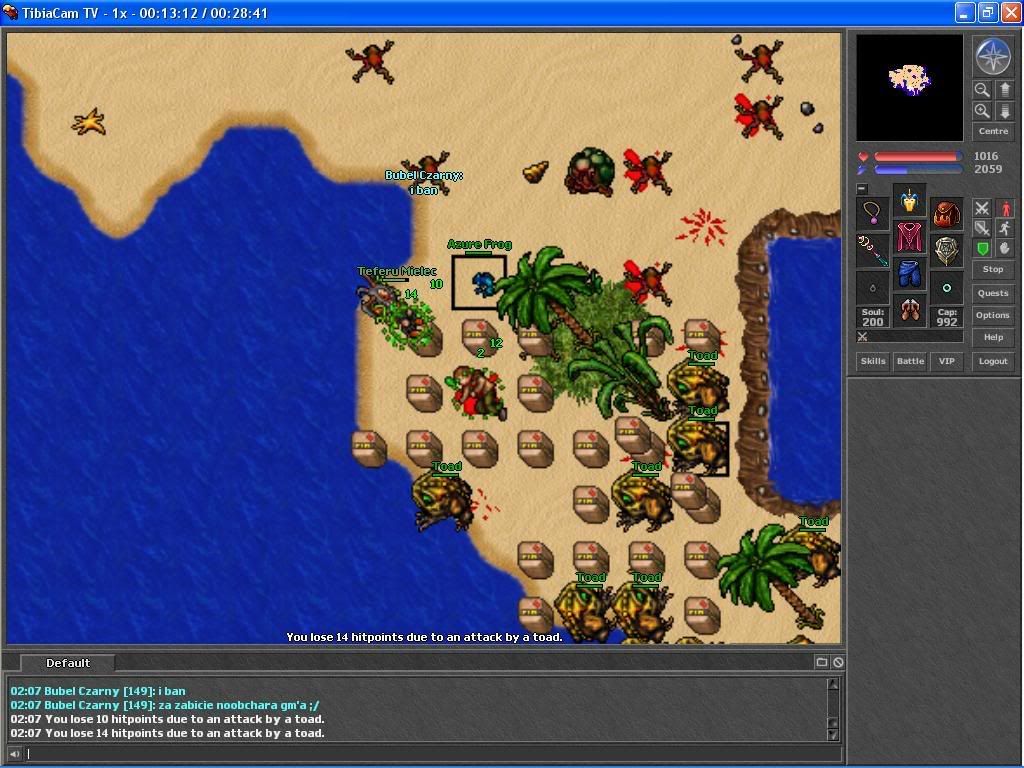Image resolution: width=1024 pixels, height=768 pixels.
Task: Open the red backpack slot
Action: pyautogui.click(x=947, y=214)
